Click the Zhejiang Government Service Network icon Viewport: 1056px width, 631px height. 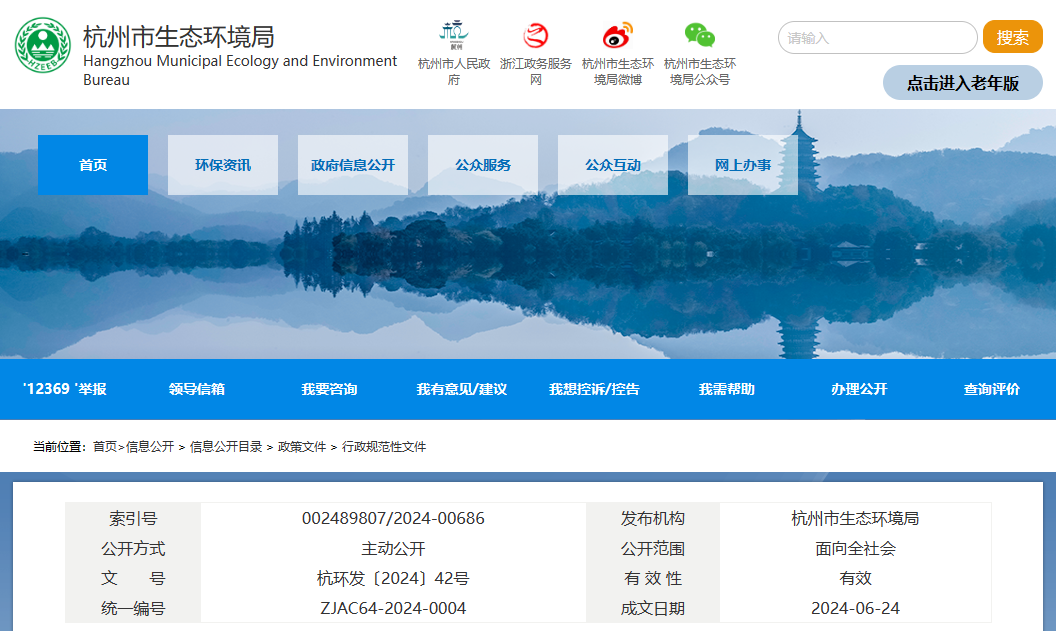click(536, 38)
